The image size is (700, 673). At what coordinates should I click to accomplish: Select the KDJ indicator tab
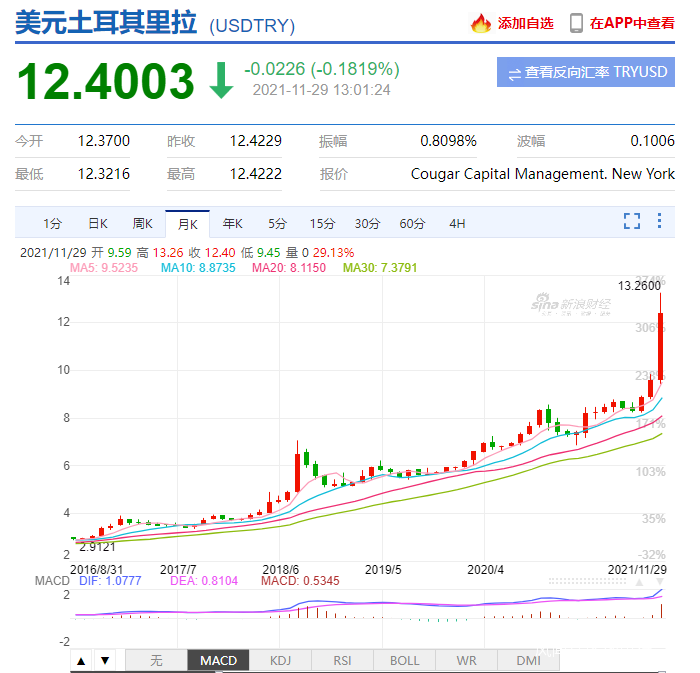(x=280, y=661)
